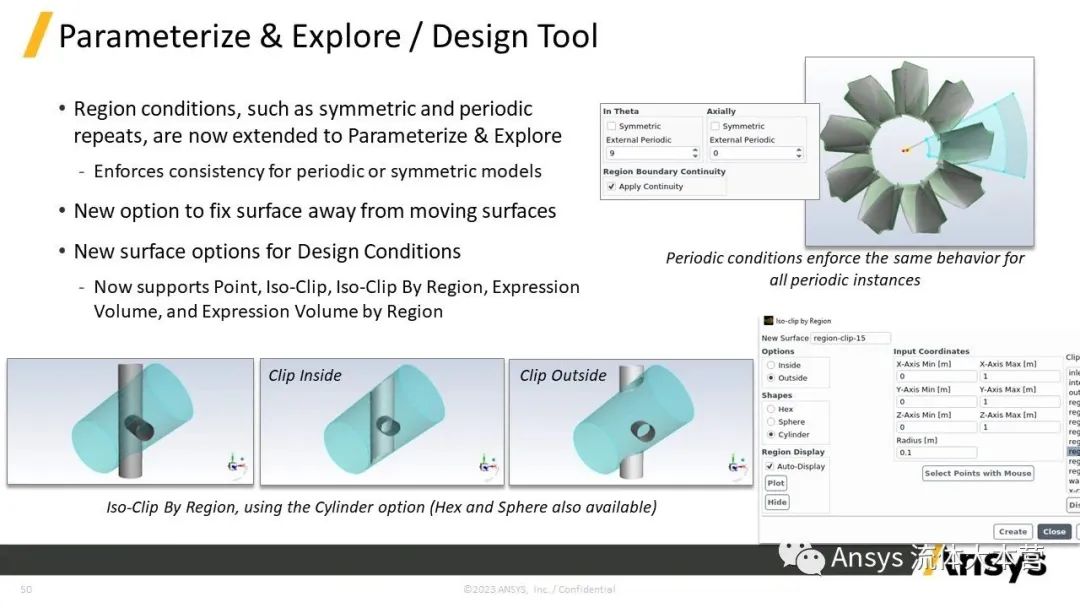Click the X-Axis Min input field
Viewport: 1080px width, 608px height.
click(x=936, y=376)
